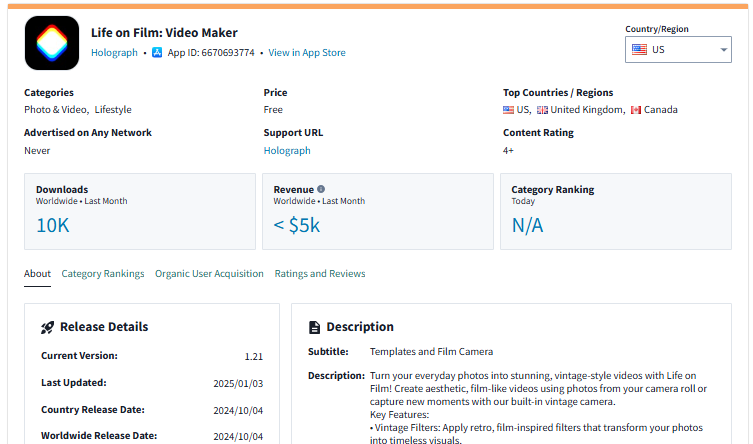Select the About tab
The width and height of the screenshot is (753, 444).
click(x=37, y=274)
